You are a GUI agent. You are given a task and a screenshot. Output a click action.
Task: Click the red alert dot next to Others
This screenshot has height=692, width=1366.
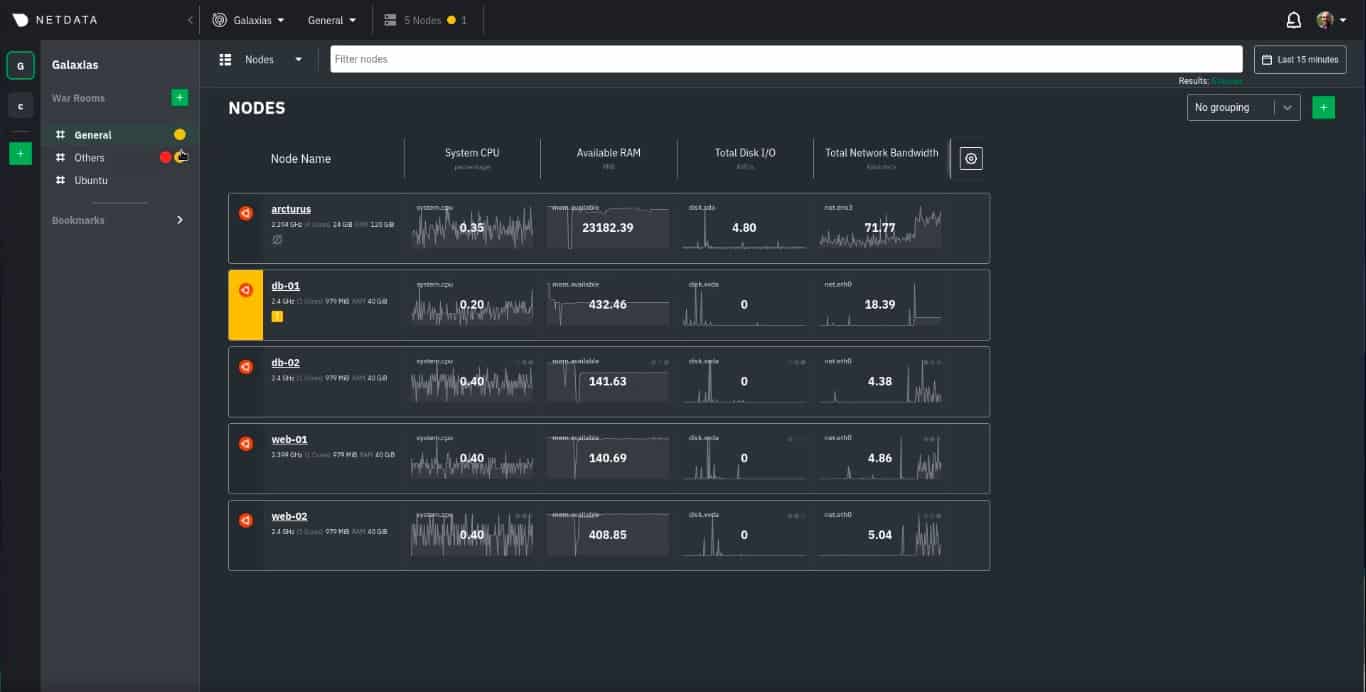tap(166, 157)
